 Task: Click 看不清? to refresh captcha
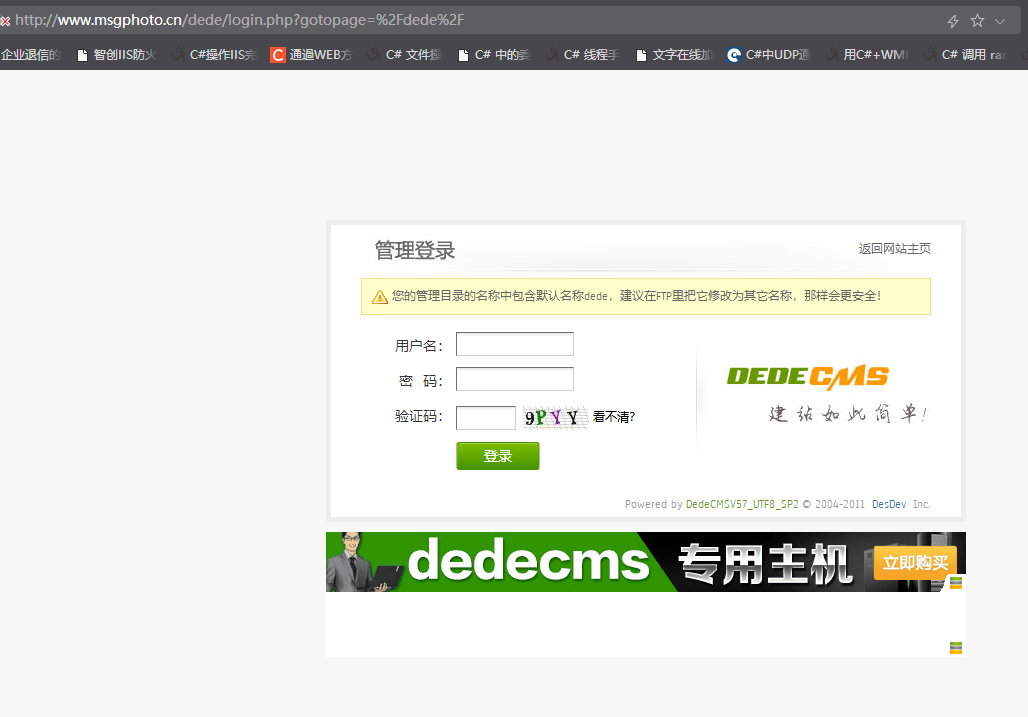coord(613,418)
